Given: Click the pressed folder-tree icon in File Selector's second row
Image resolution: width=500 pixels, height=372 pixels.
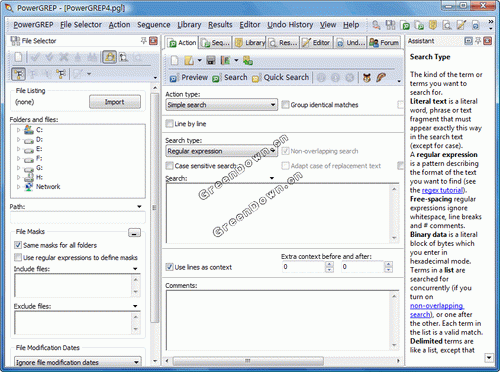Looking at the screenshot, I should tap(18, 74).
